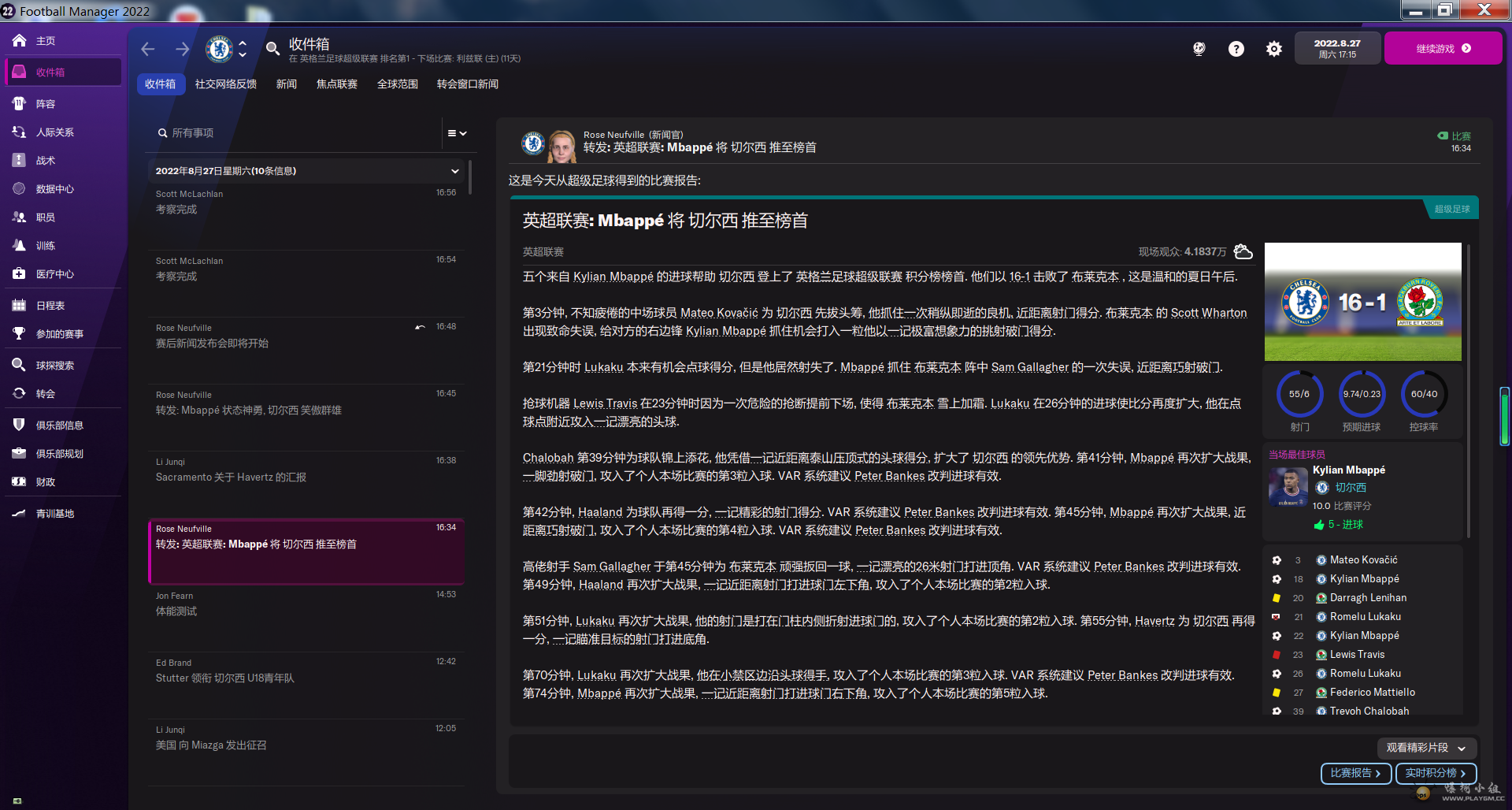Open the 收件箱 inbox sidebar icon
The width and height of the screenshot is (1512, 810).
(x=19, y=72)
